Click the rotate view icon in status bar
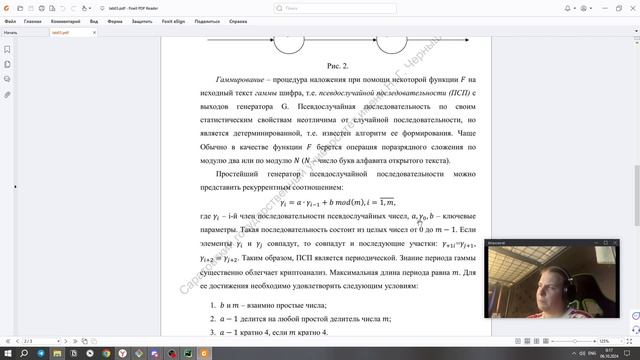 [84, 341]
